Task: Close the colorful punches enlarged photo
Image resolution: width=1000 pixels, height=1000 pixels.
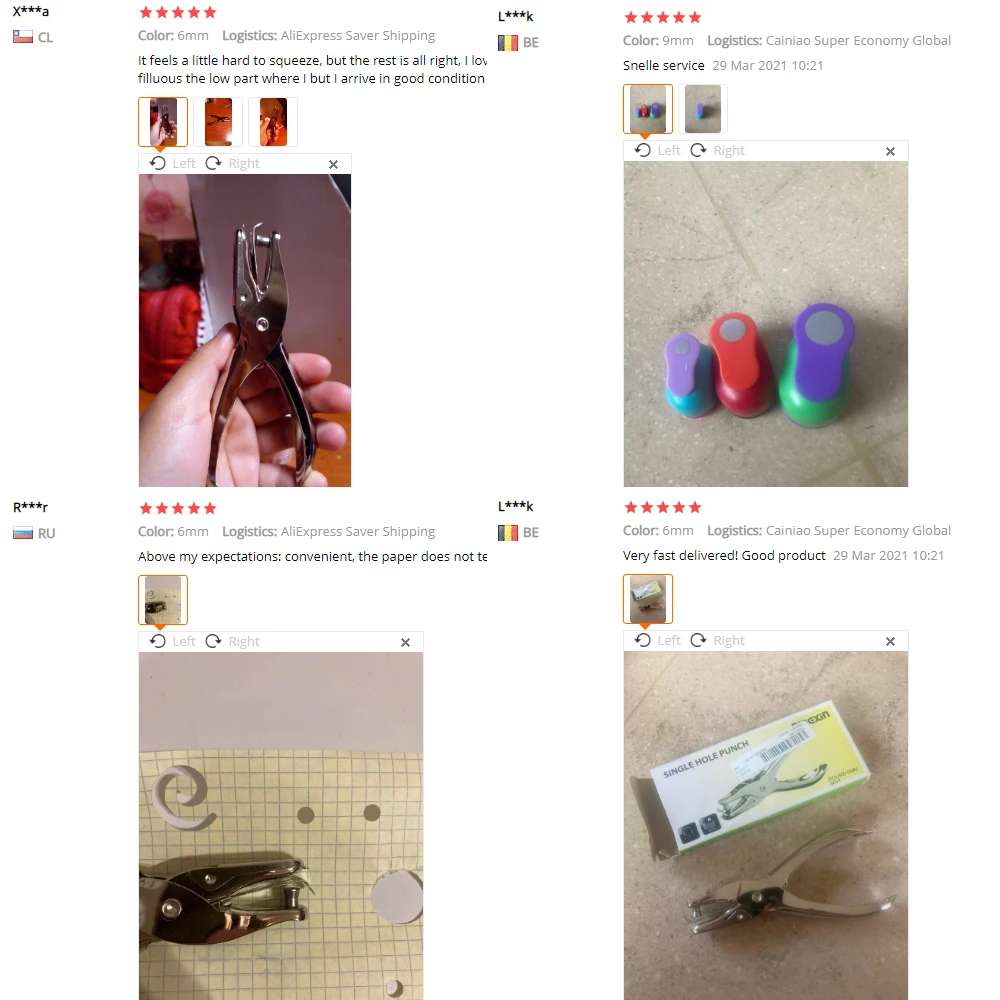Action: point(890,151)
